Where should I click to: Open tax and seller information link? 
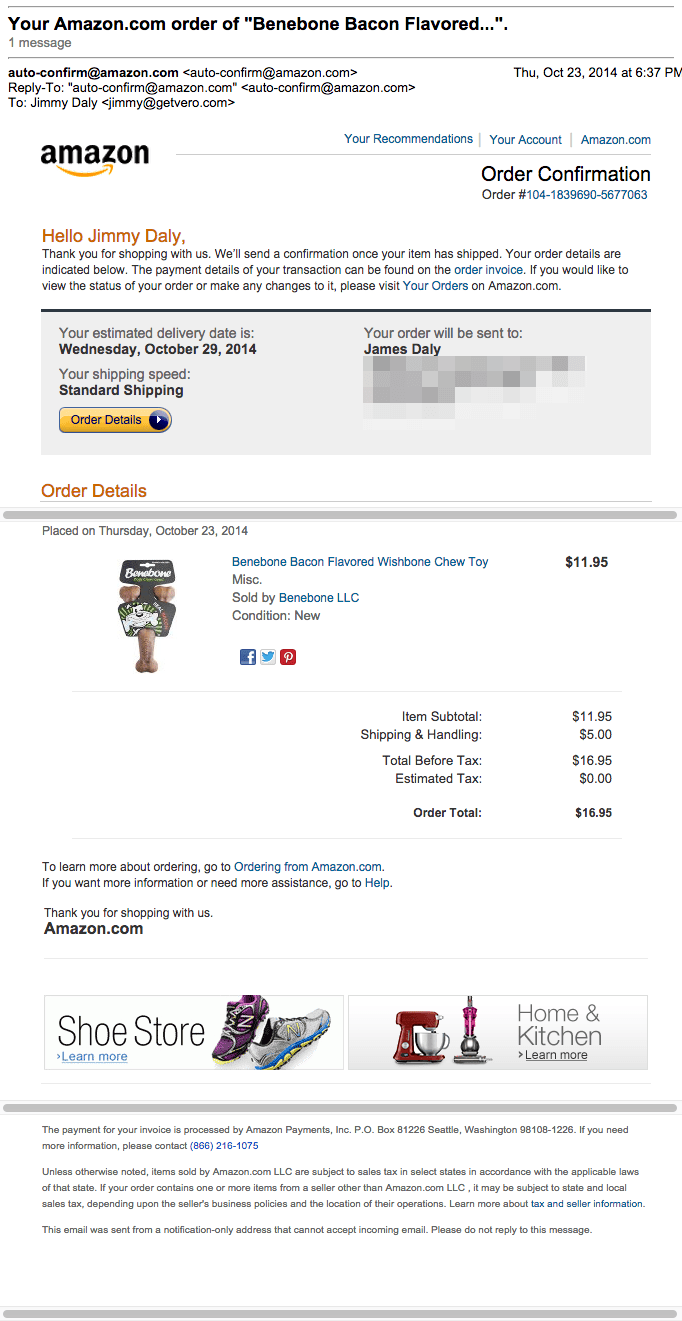click(588, 1204)
